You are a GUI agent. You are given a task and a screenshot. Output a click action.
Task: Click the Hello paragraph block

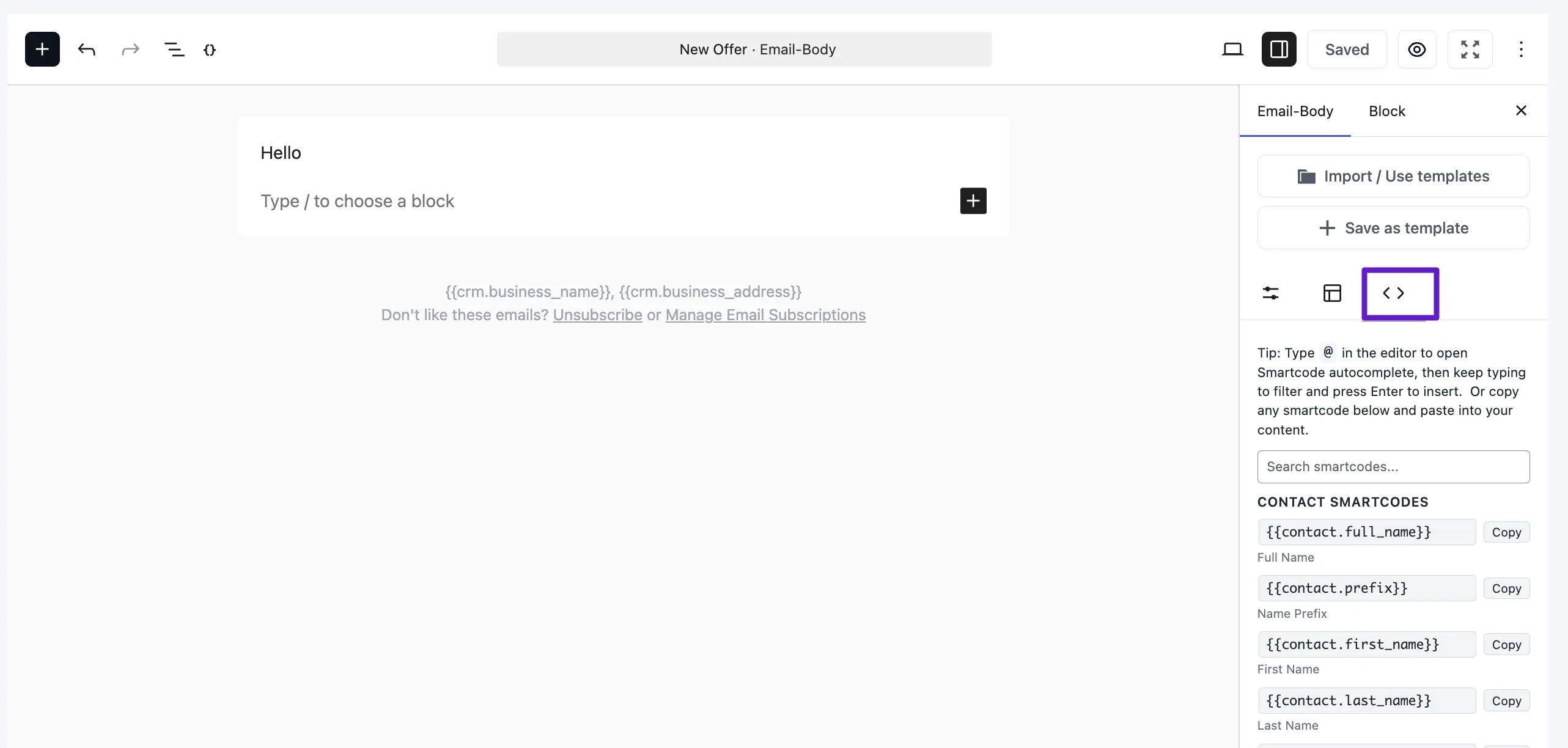point(281,153)
